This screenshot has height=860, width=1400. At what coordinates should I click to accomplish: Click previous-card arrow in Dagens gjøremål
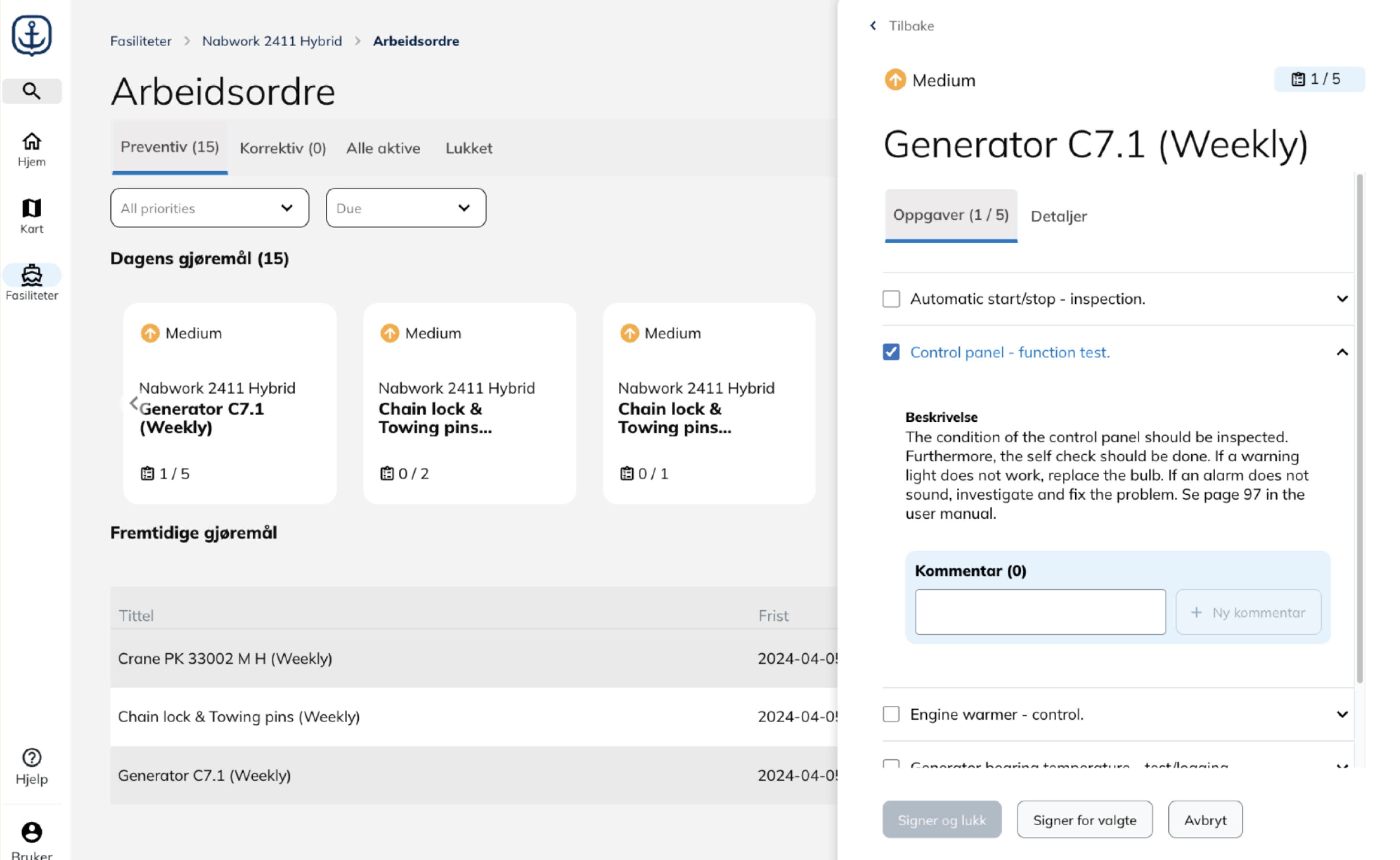[x=133, y=403]
